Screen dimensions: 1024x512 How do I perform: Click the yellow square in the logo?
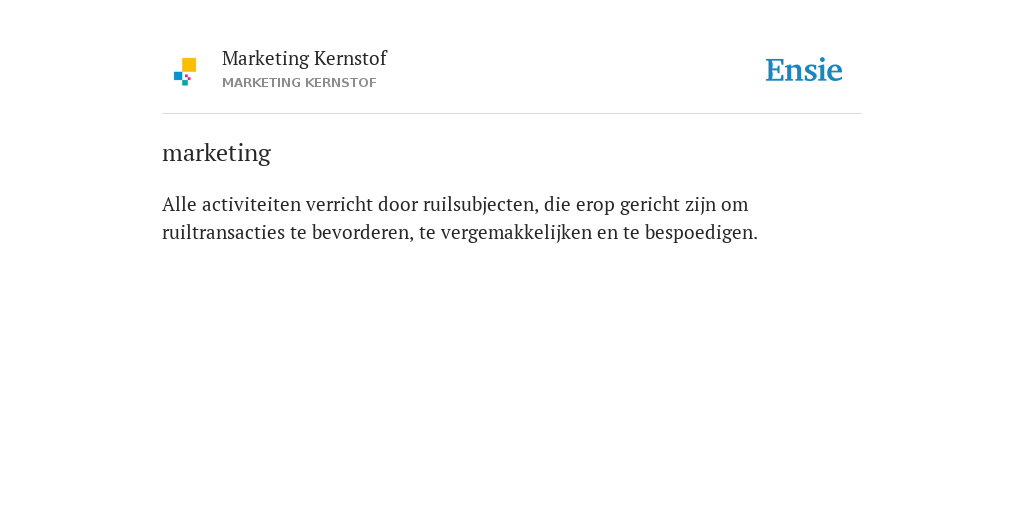189,65
